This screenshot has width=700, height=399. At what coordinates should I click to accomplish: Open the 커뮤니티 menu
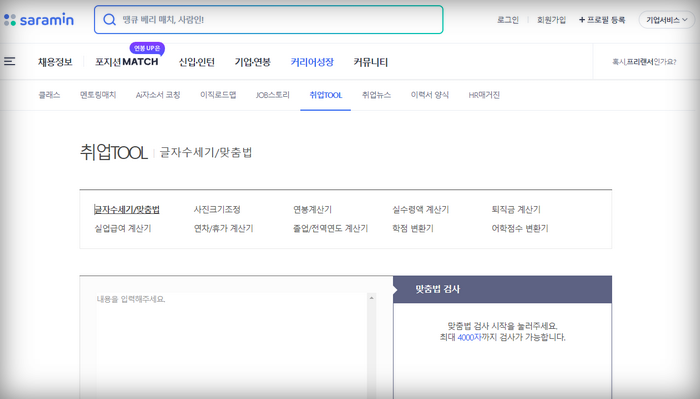371,62
